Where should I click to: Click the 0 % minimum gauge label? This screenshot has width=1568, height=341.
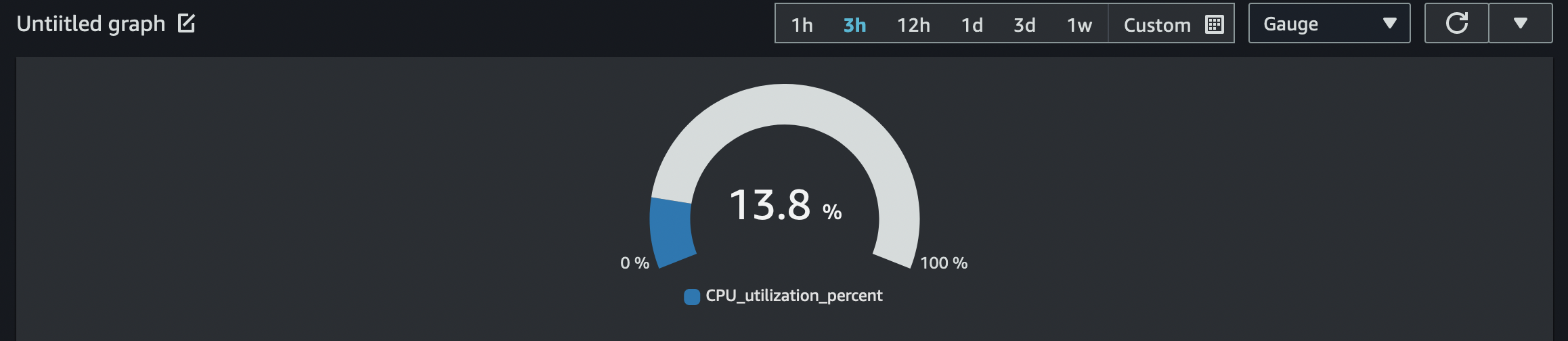634,263
